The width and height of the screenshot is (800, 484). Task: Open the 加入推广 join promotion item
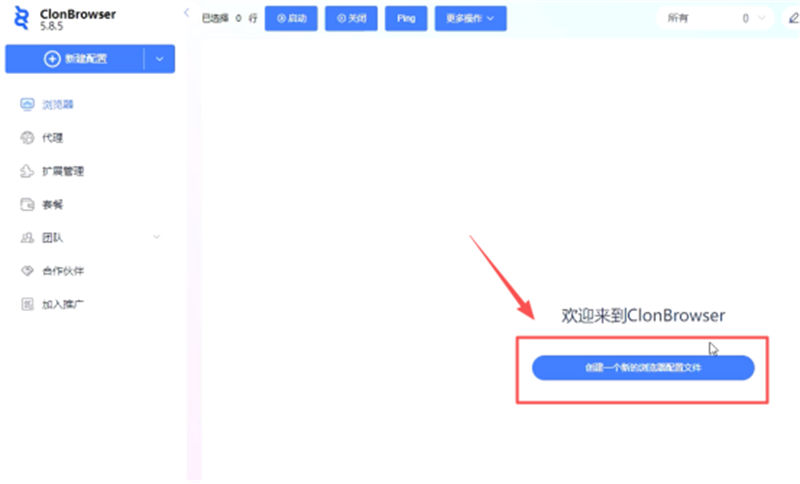click(63, 304)
